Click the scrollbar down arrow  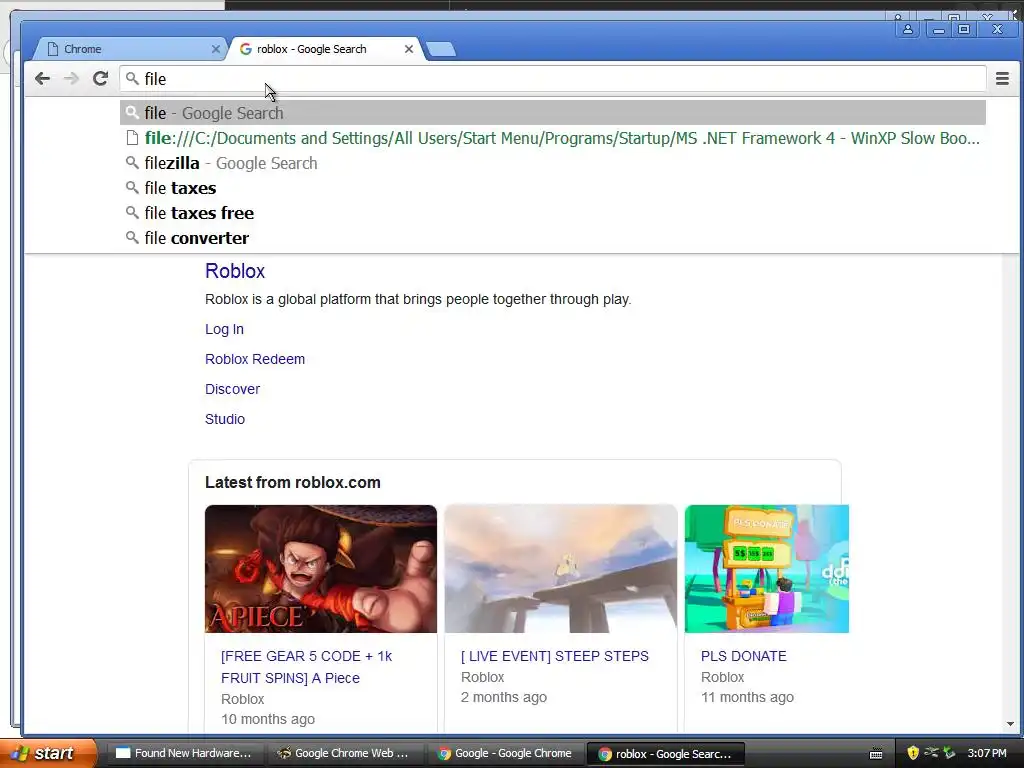[x=1010, y=724]
